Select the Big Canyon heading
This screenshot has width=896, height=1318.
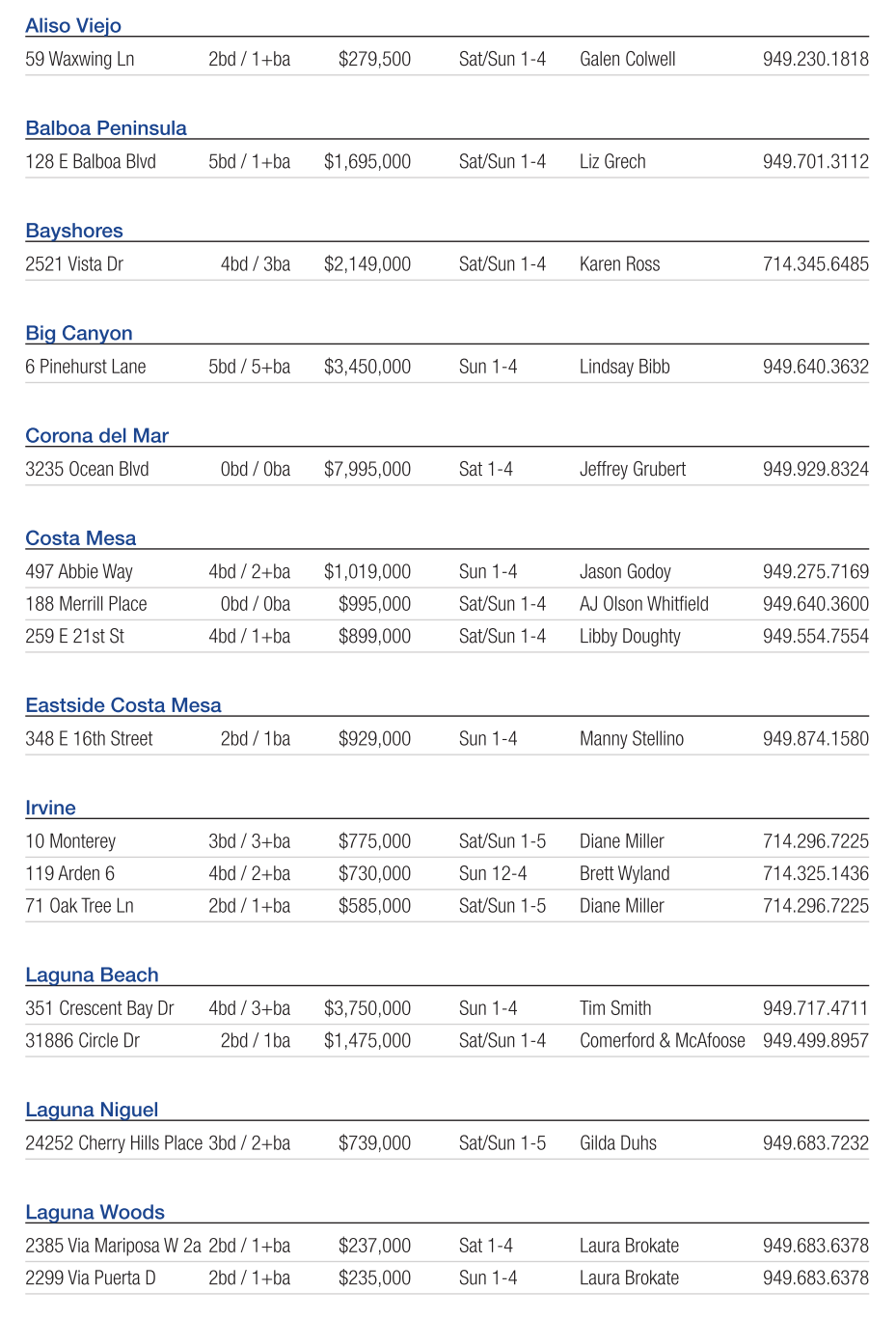(x=79, y=333)
